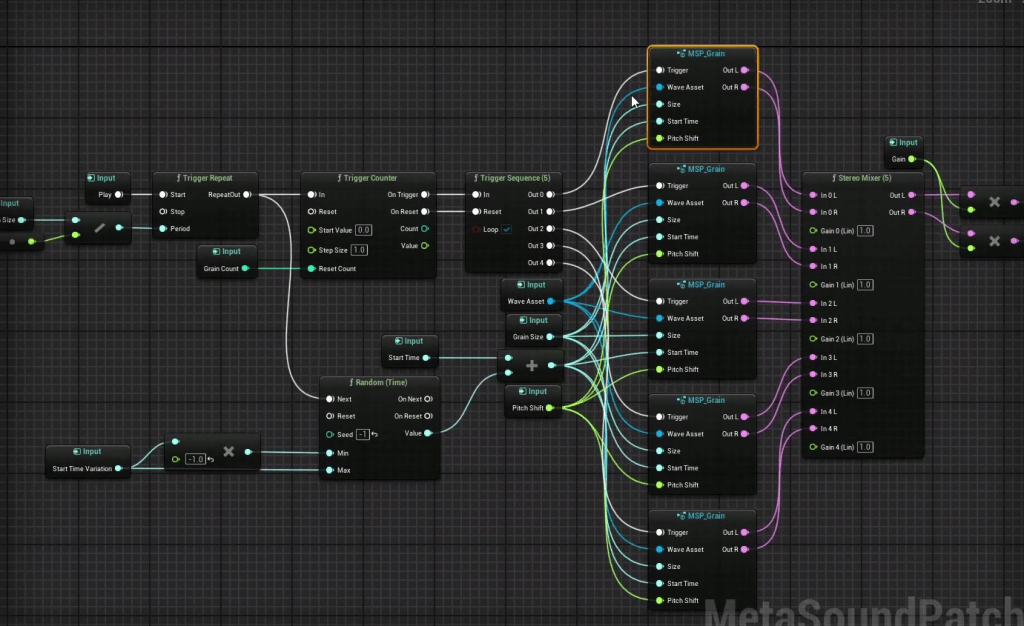Click the Play input node's output pin

coord(118,195)
